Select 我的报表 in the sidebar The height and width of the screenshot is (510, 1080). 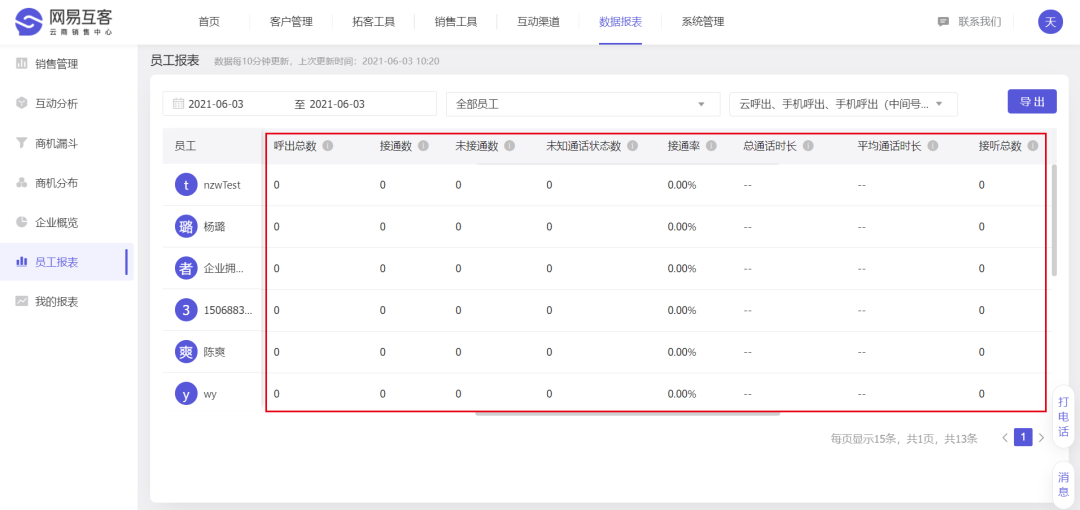coord(56,301)
